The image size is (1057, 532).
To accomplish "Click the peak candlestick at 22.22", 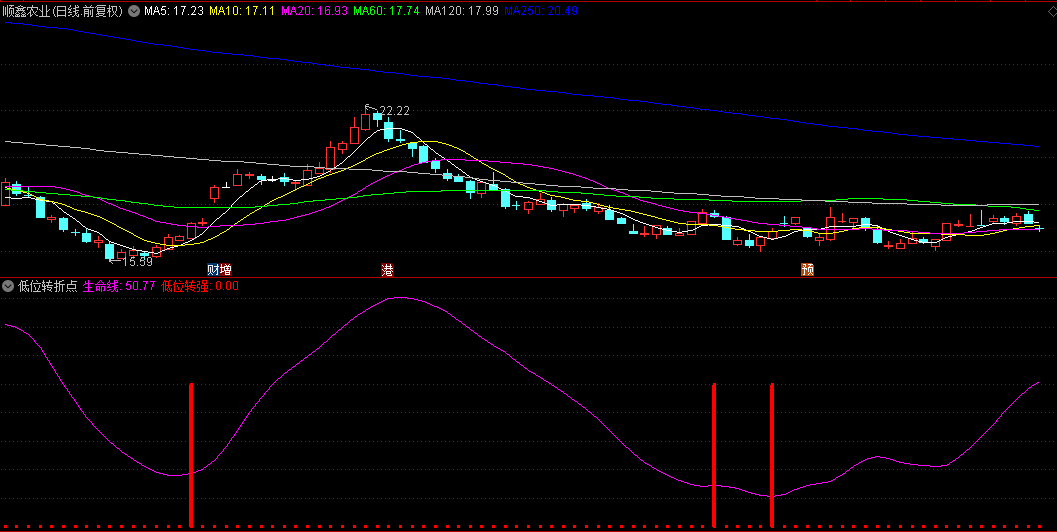I will click(366, 120).
